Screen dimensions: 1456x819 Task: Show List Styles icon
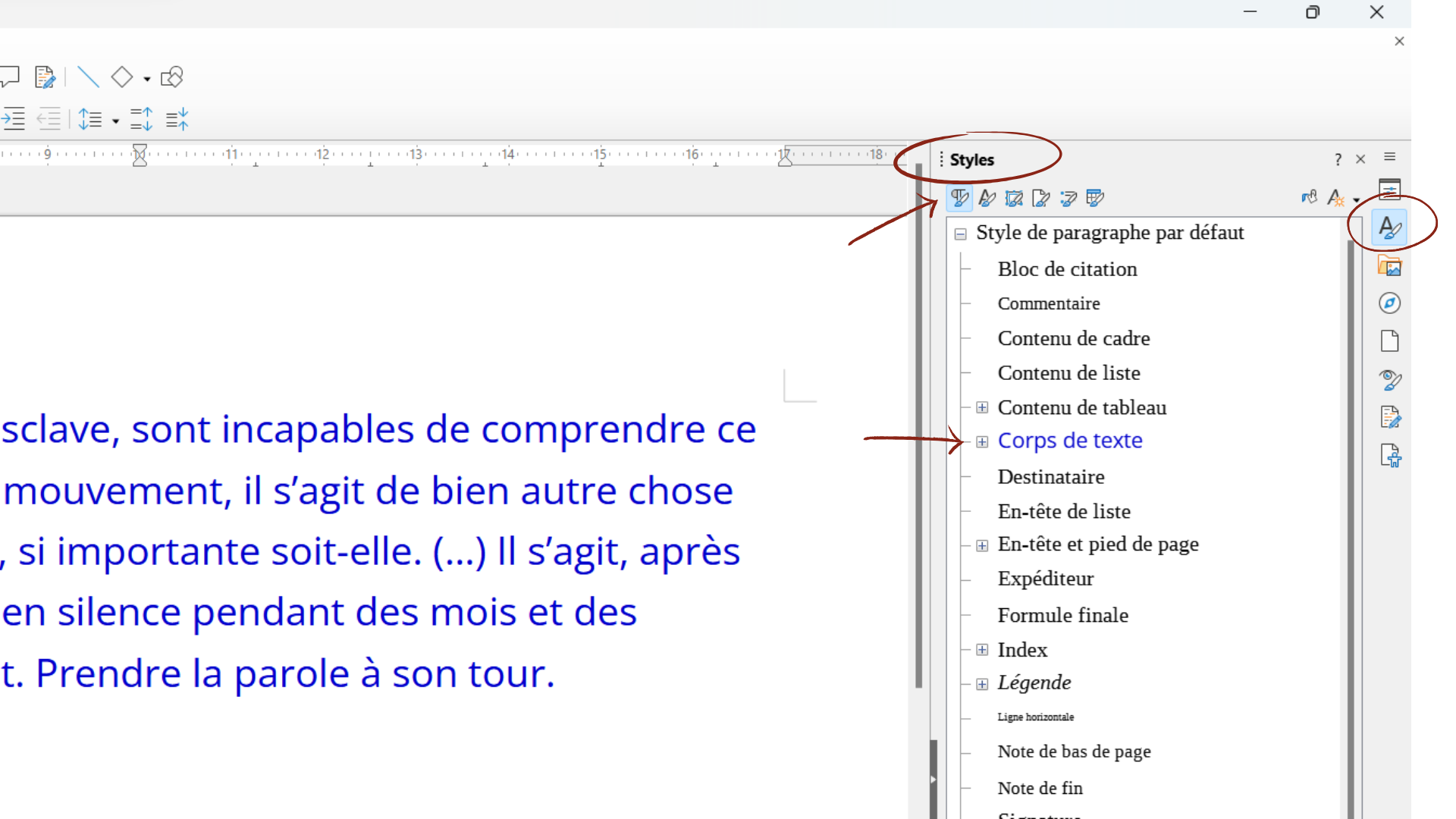tap(1068, 199)
